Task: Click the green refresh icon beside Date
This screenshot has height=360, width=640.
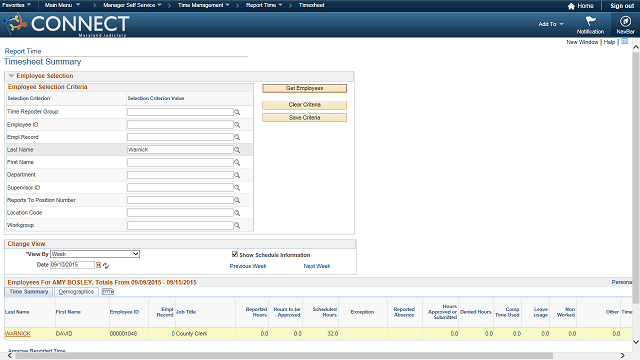Action: [x=106, y=266]
